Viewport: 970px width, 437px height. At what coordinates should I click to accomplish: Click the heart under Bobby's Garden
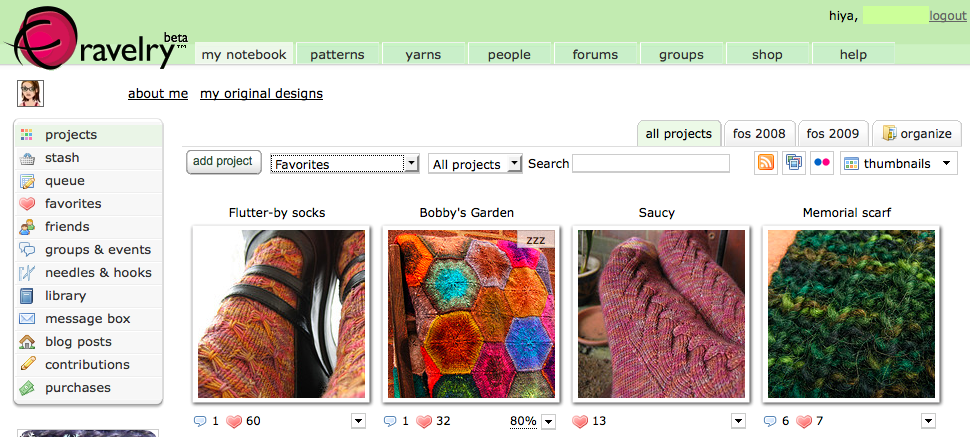[x=424, y=422]
